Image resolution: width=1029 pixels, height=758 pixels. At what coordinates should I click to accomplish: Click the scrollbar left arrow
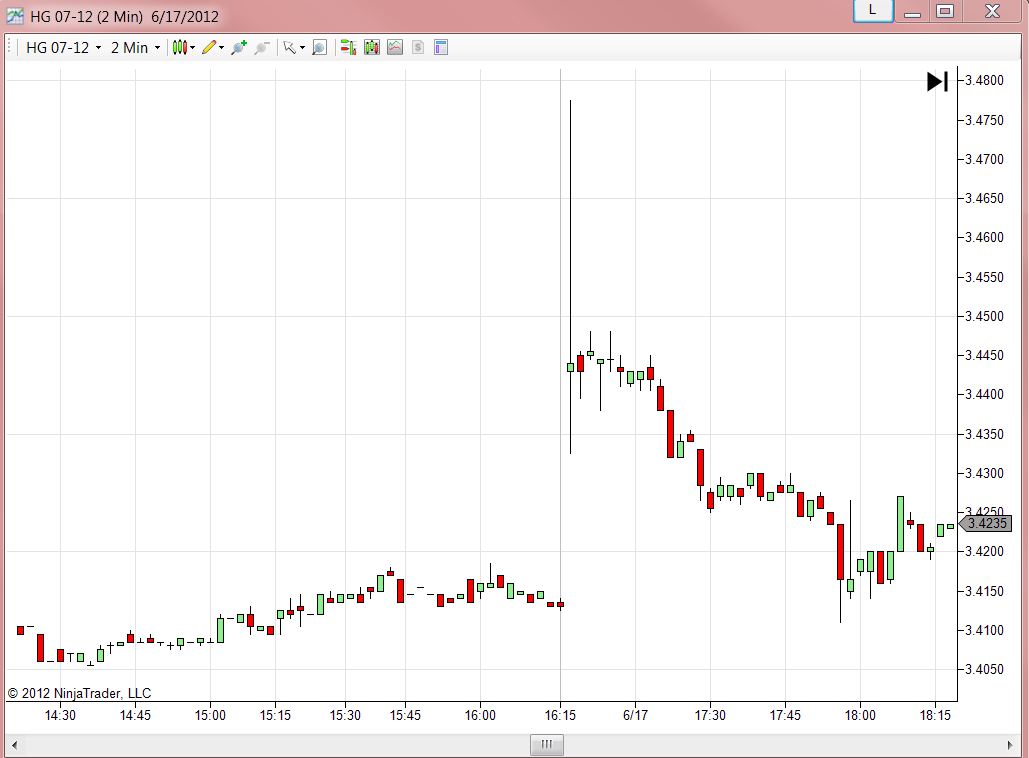(x=14, y=745)
